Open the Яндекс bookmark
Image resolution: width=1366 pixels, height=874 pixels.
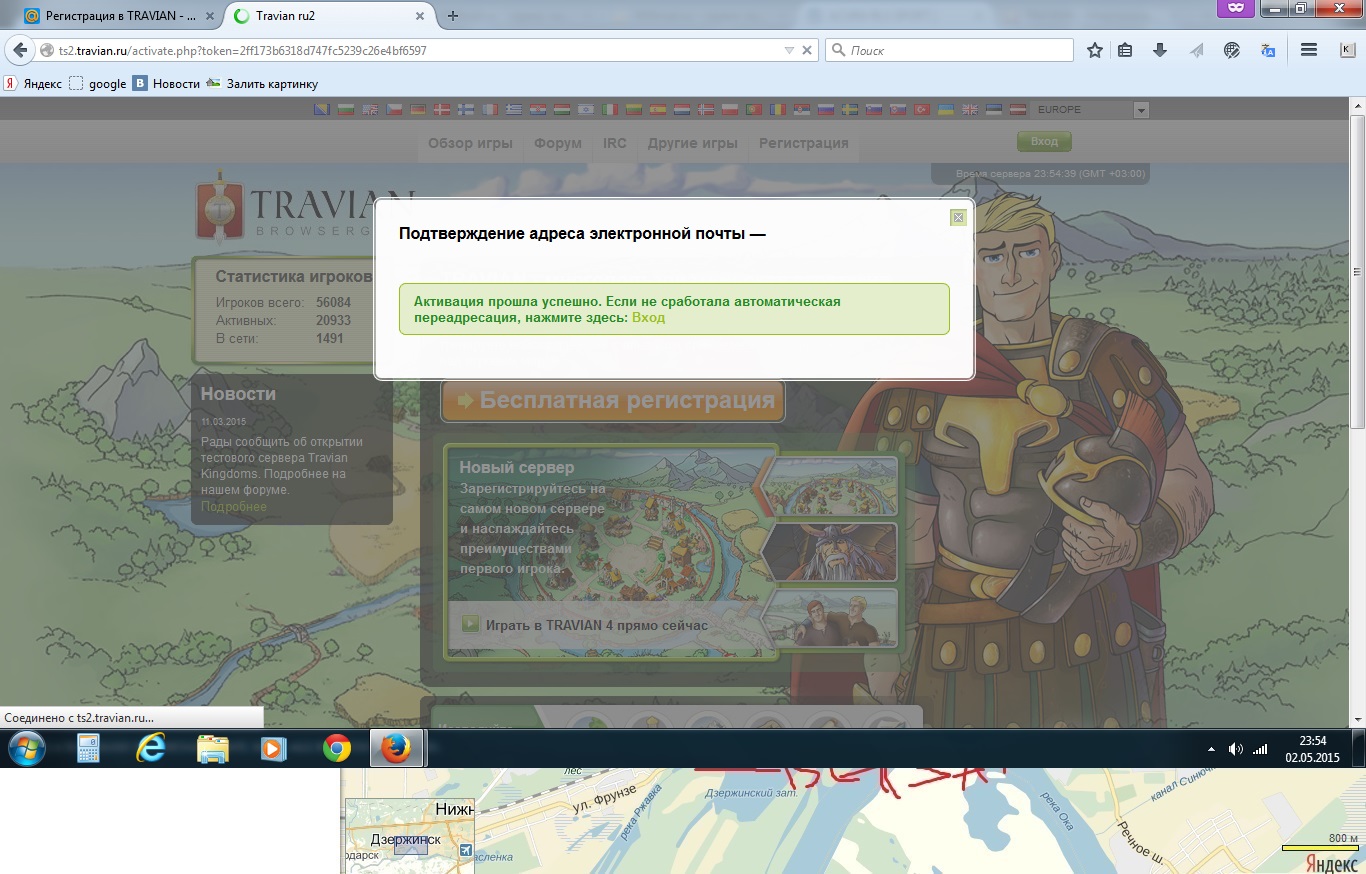pyautogui.click(x=34, y=84)
